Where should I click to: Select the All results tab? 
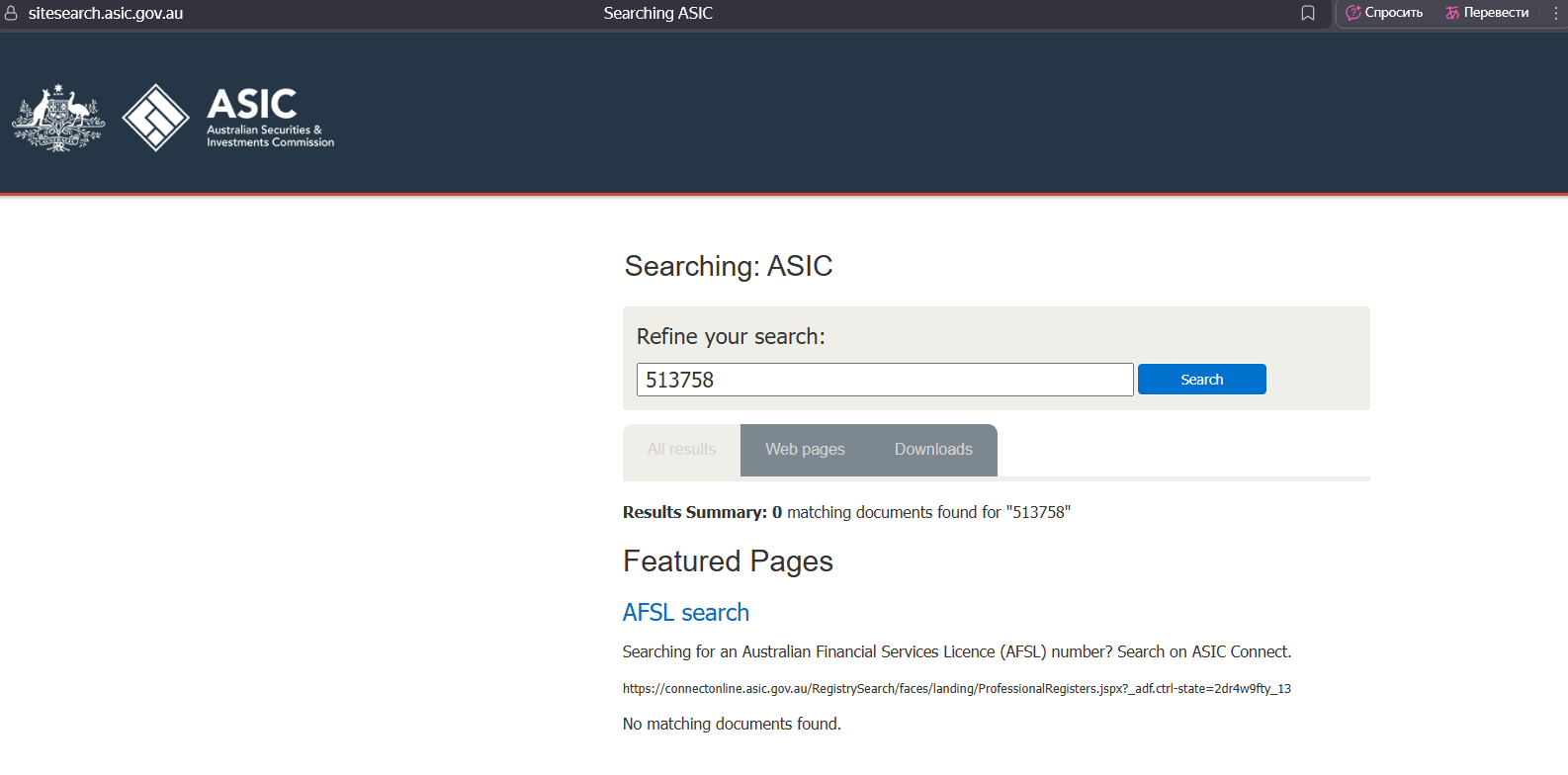(x=681, y=450)
